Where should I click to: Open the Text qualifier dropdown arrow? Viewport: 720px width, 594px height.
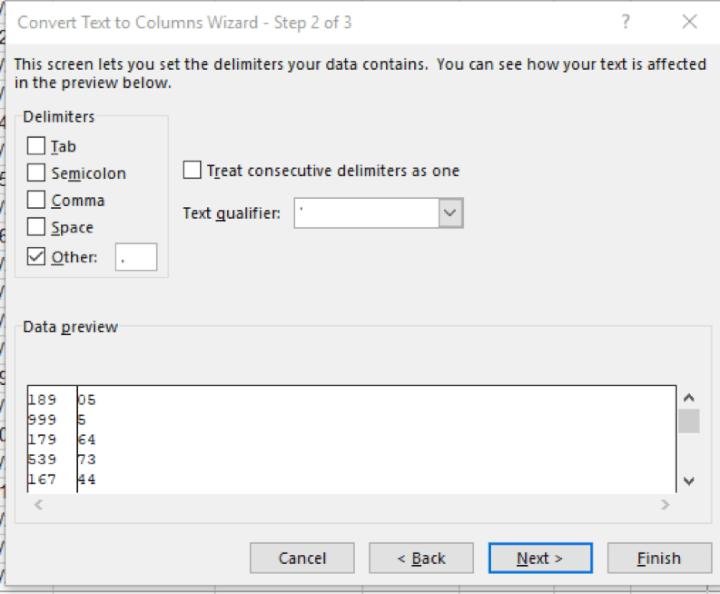coord(451,213)
